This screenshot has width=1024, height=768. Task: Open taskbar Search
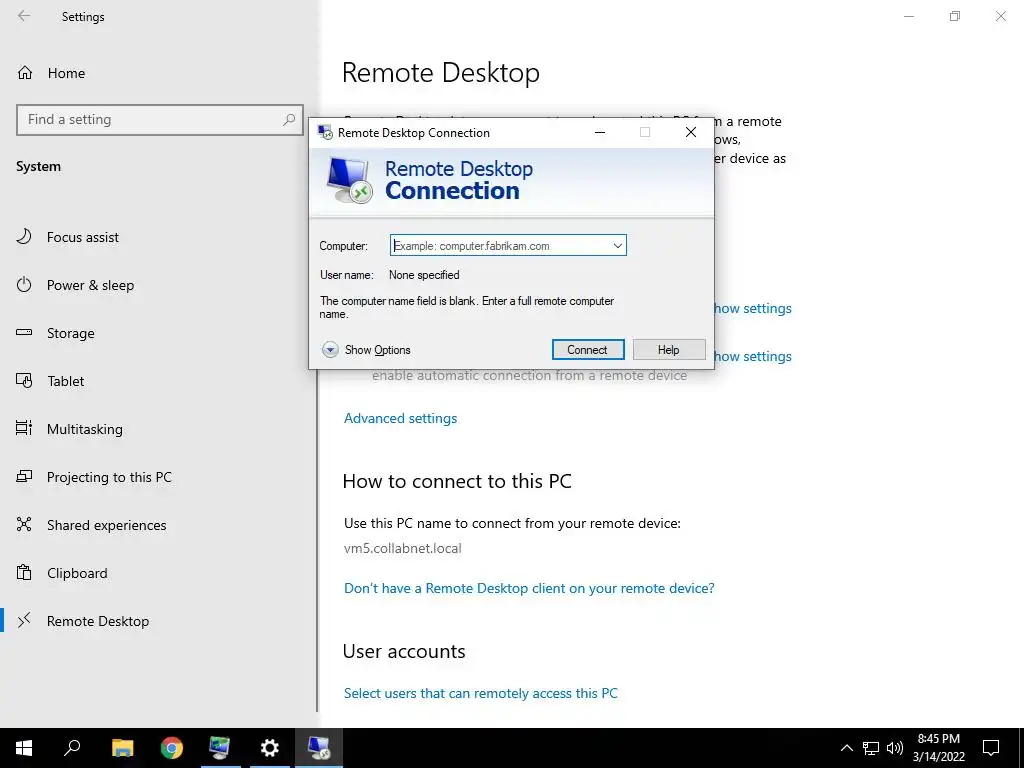coord(72,748)
